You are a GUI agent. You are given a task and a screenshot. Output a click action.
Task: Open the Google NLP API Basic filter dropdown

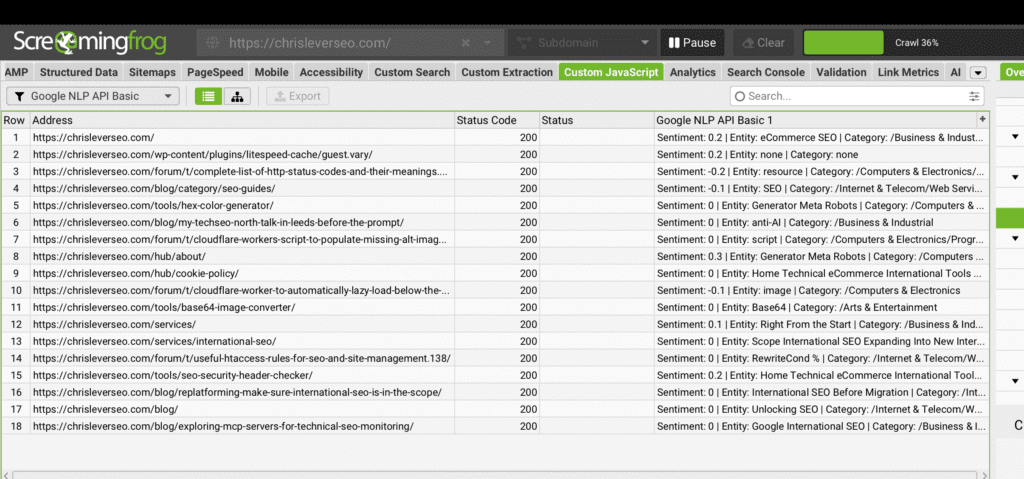(x=93, y=96)
